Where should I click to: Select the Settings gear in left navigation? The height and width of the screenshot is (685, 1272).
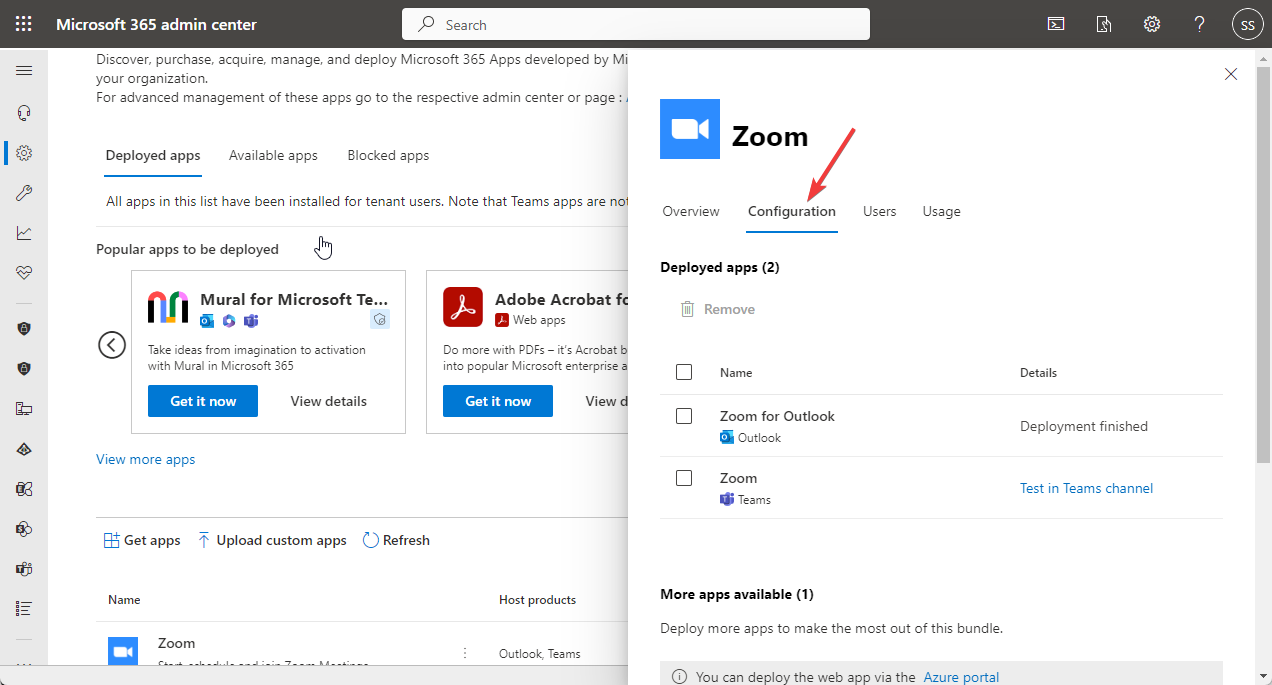[24, 152]
